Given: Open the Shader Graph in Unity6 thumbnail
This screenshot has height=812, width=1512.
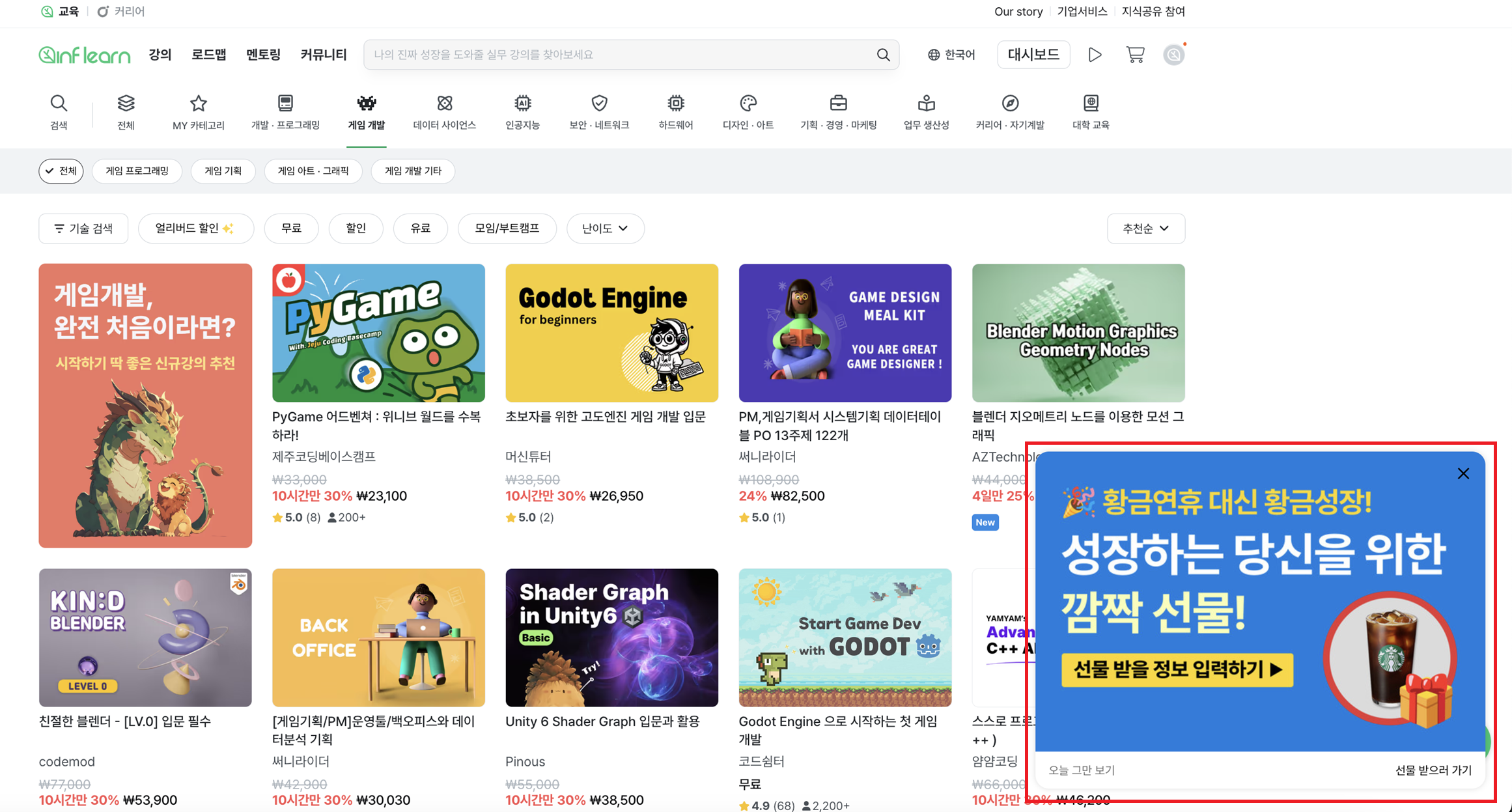Looking at the screenshot, I should click(x=611, y=637).
